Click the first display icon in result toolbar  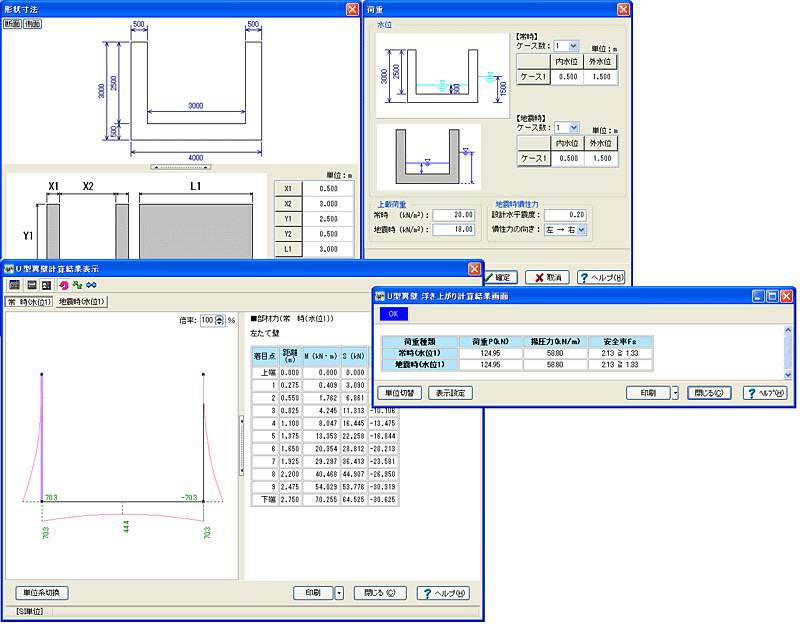[14, 285]
